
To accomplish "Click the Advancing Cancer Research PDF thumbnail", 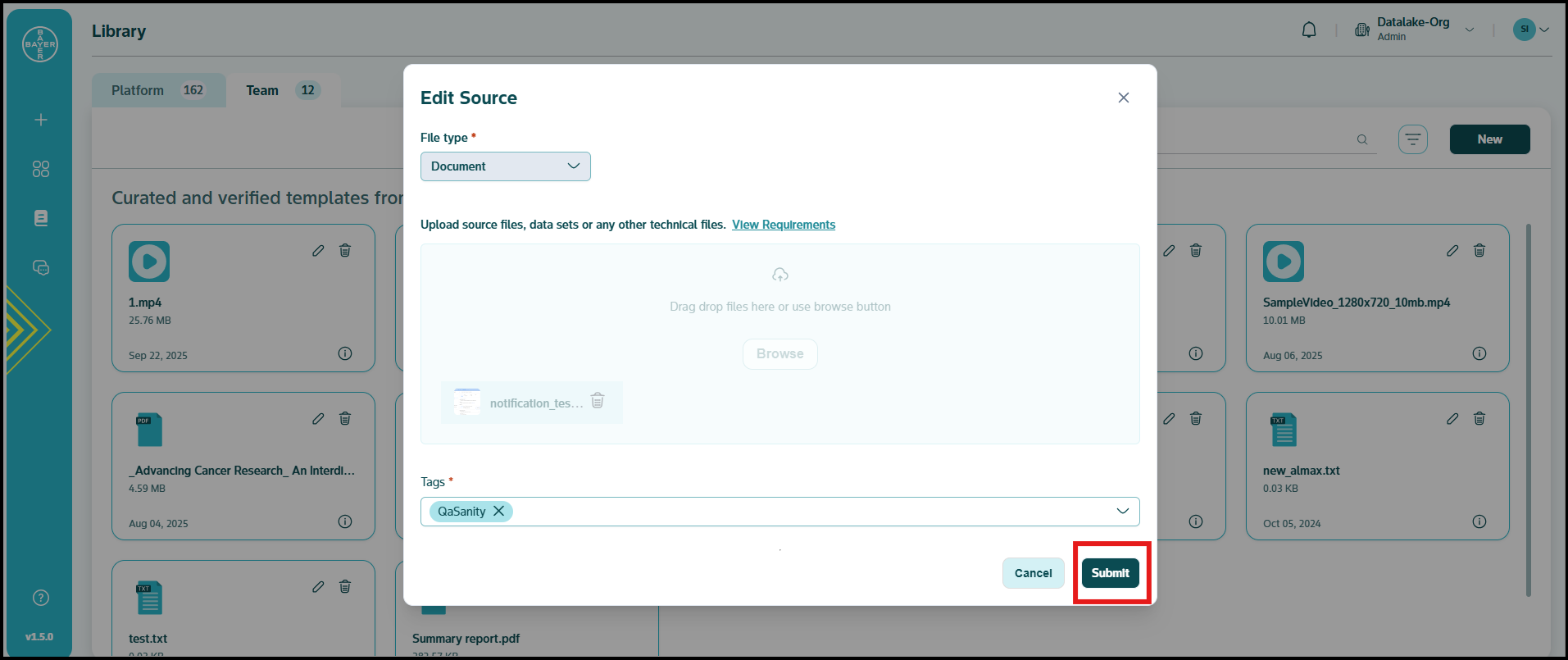I will 149,430.
